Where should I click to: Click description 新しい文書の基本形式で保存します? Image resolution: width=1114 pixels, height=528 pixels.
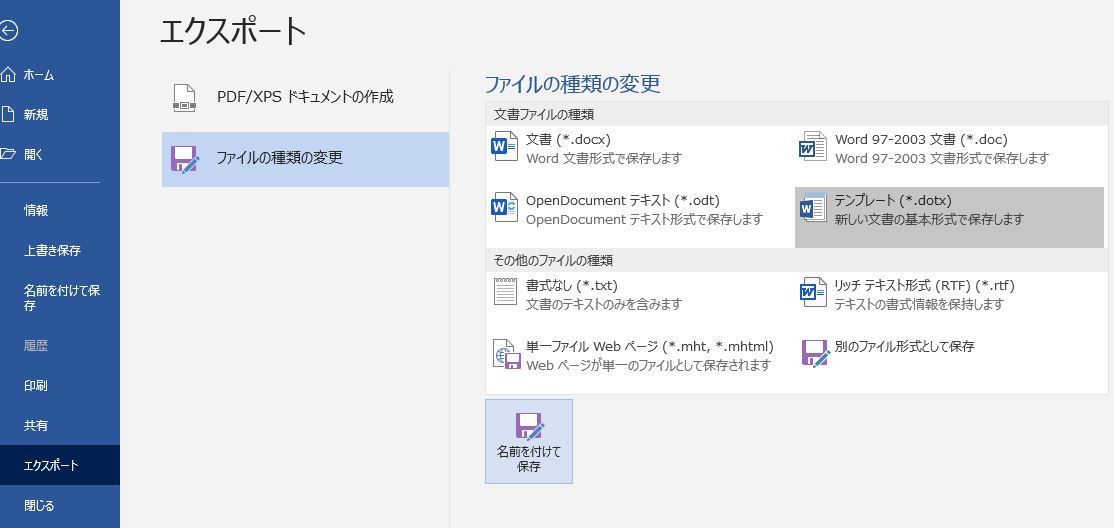click(929, 220)
